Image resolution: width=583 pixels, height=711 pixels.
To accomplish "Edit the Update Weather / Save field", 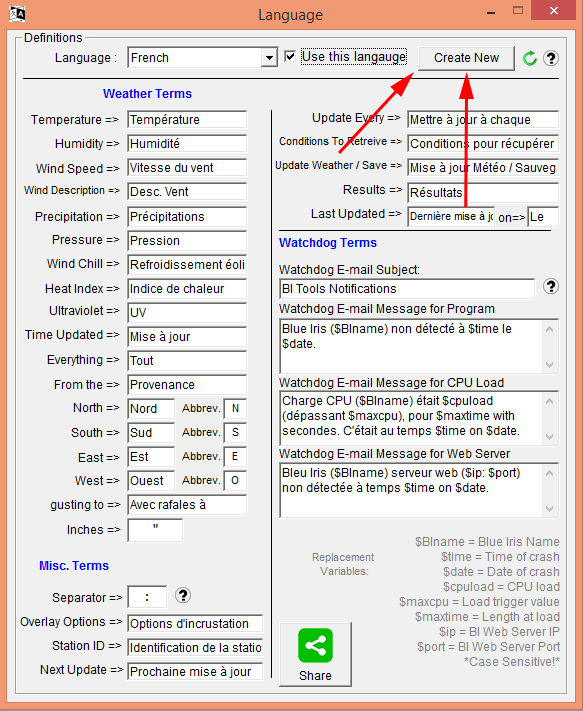I will click(x=483, y=168).
